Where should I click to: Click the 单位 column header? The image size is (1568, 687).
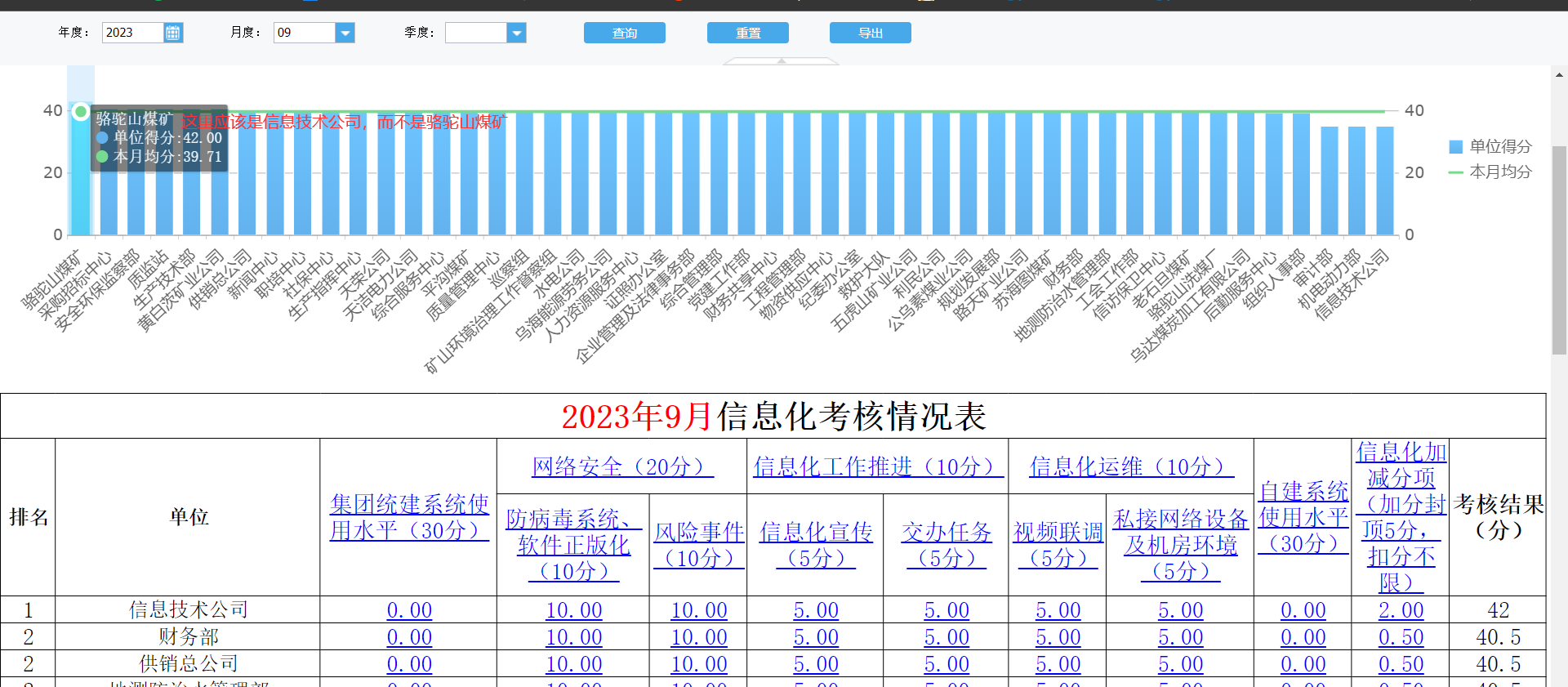click(188, 517)
